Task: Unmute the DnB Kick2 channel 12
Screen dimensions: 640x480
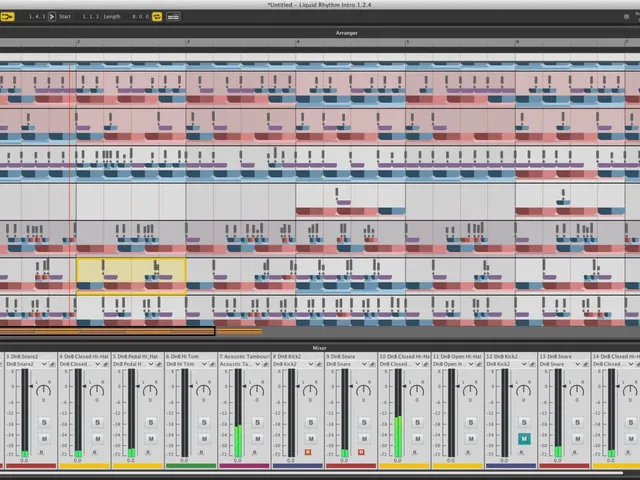Action: pos(524,439)
